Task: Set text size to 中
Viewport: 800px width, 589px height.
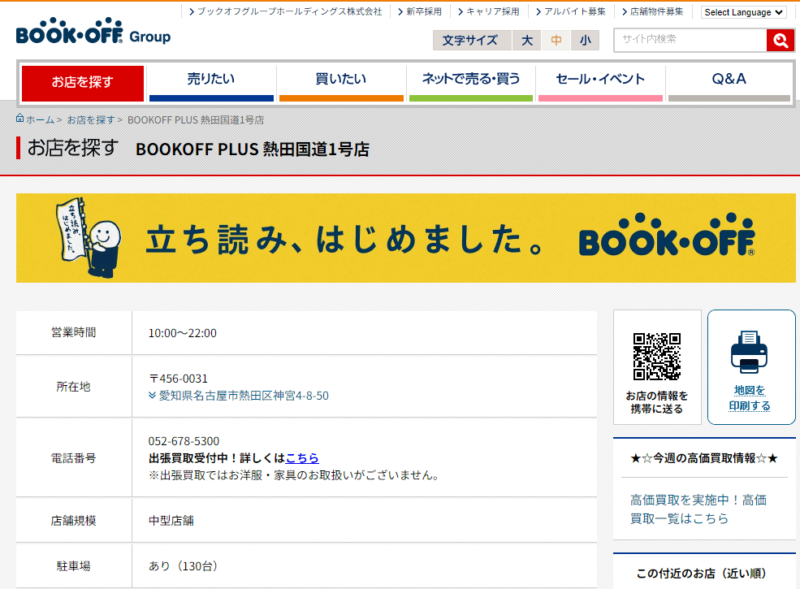Action: (556, 40)
